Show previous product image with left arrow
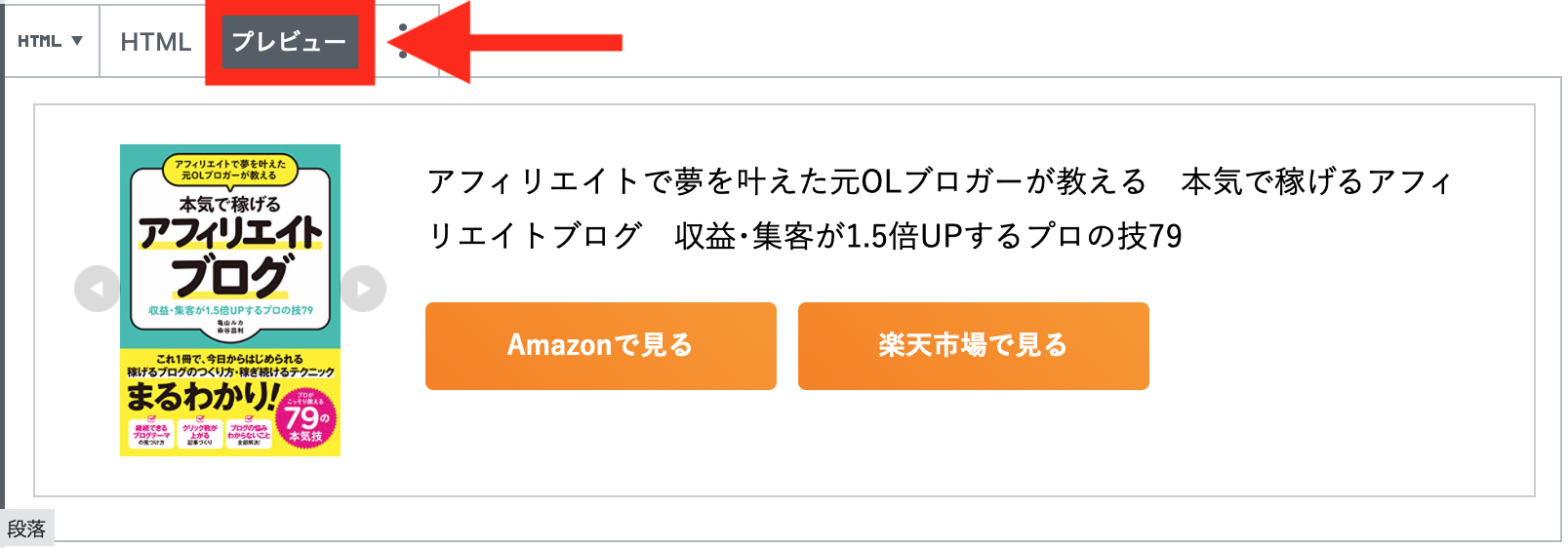 [97, 289]
